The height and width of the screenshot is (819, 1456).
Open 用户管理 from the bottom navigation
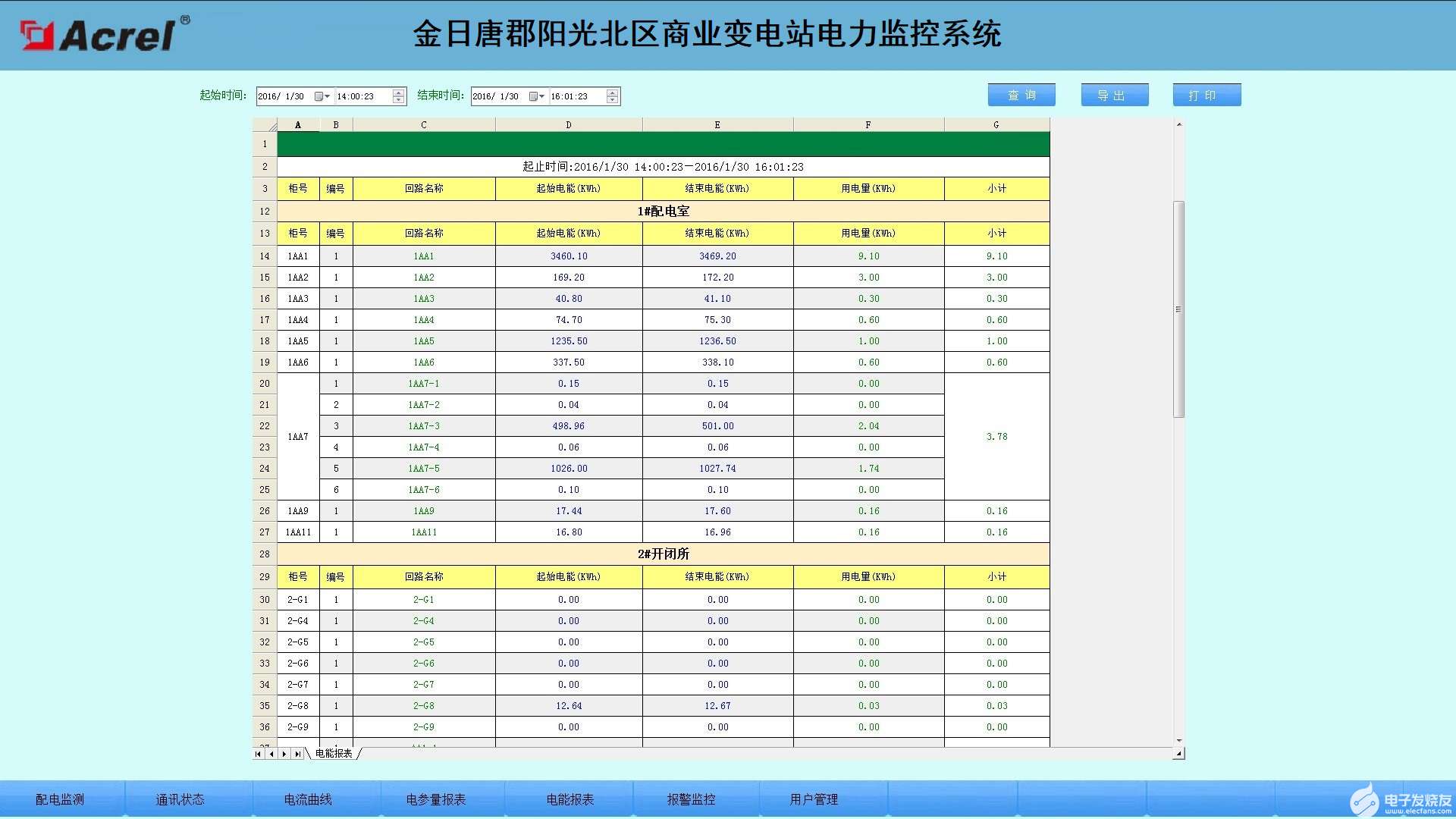click(x=814, y=799)
